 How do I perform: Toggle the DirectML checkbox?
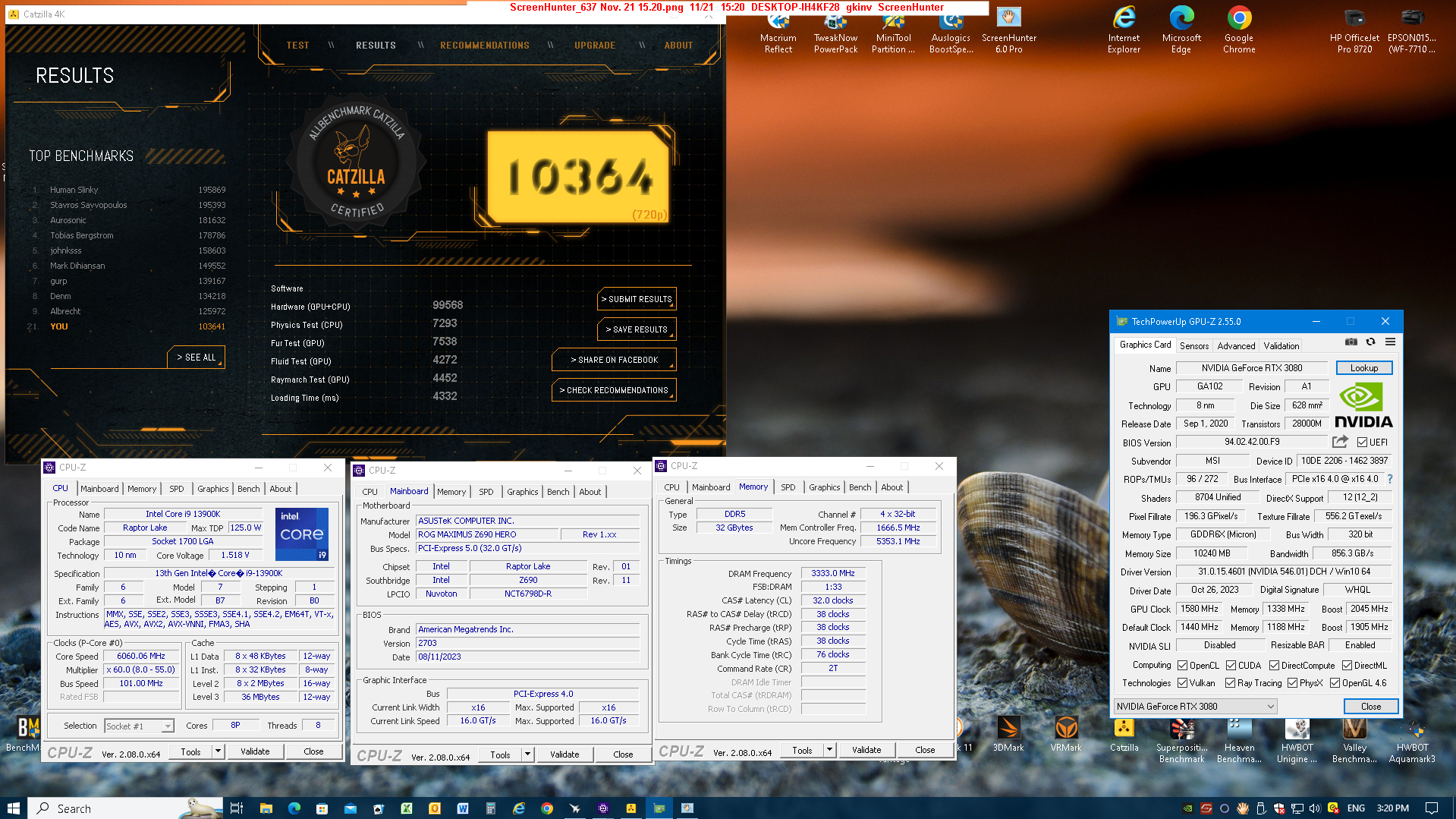click(1347, 666)
